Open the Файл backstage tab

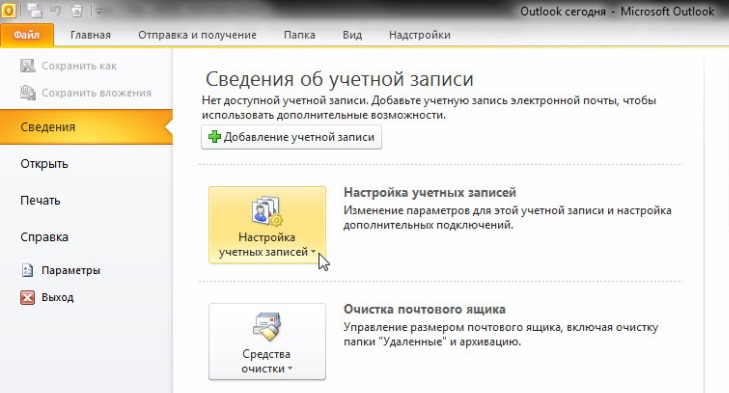[x=27, y=35]
